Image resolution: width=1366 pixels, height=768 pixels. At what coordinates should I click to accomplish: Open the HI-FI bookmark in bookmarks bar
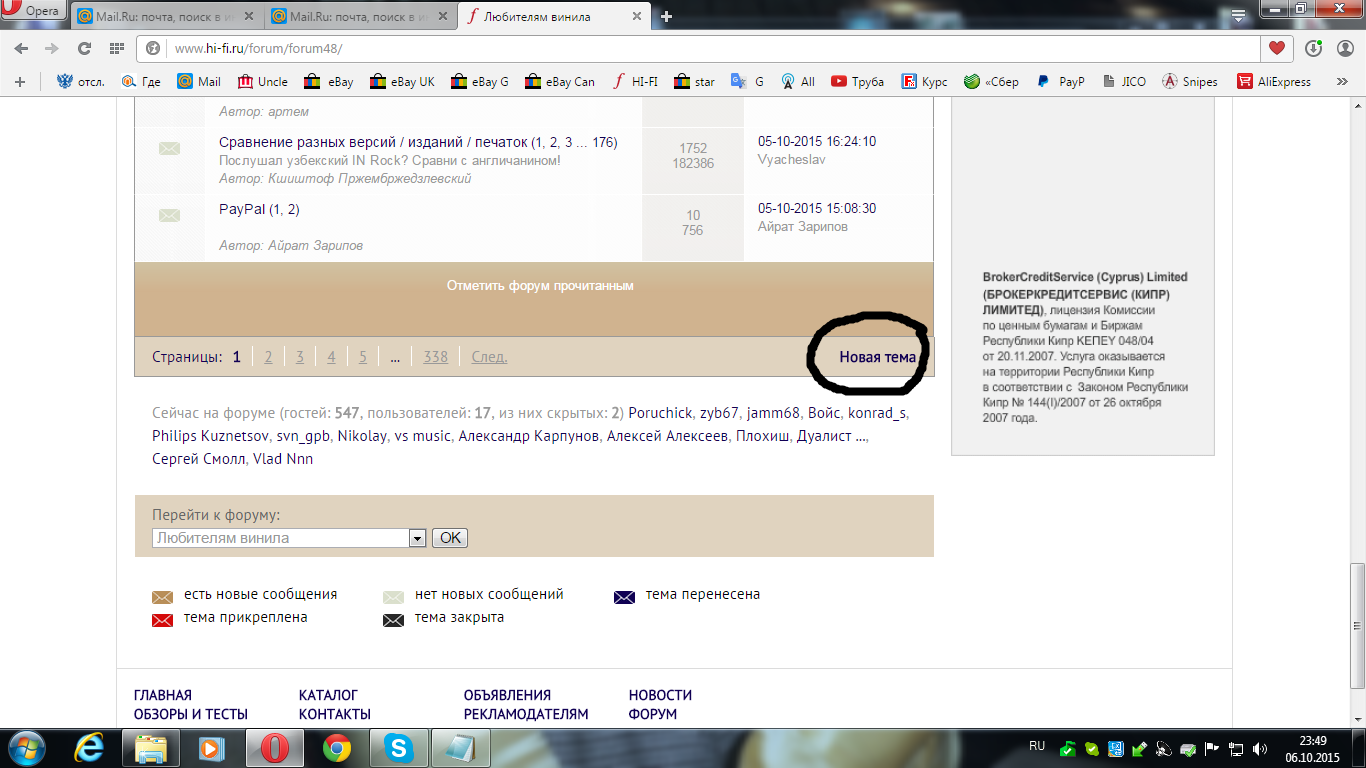(x=634, y=82)
